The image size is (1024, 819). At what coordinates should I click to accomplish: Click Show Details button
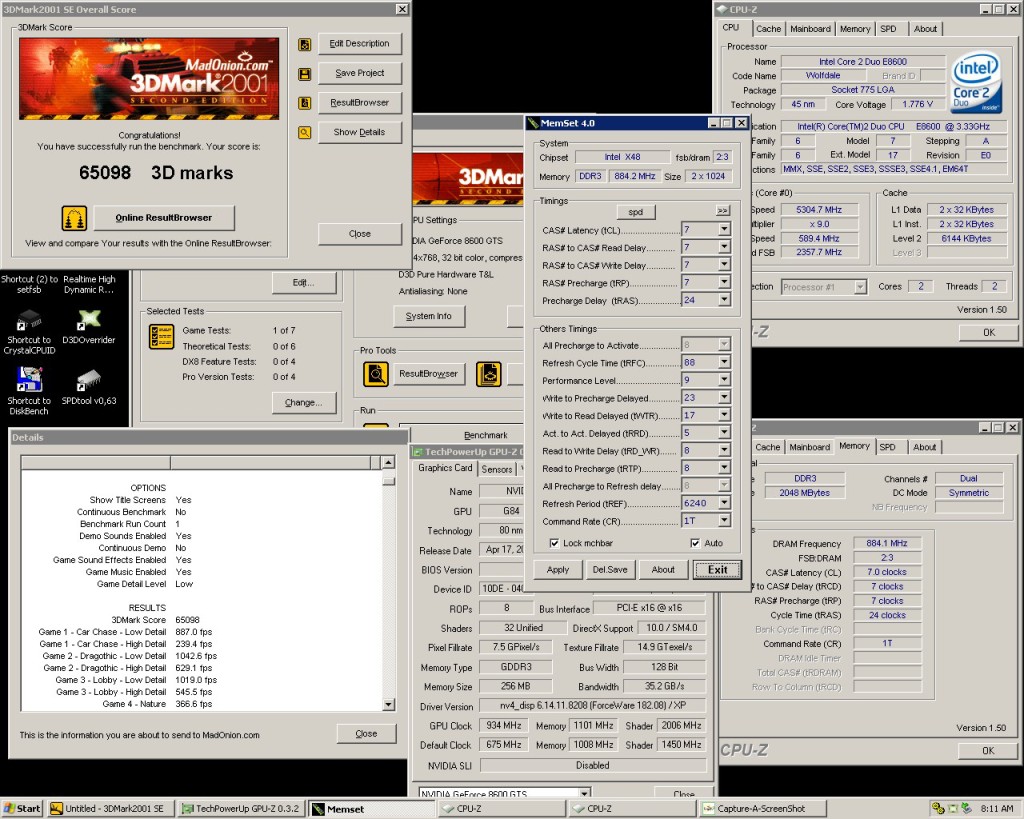coord(359,133)
